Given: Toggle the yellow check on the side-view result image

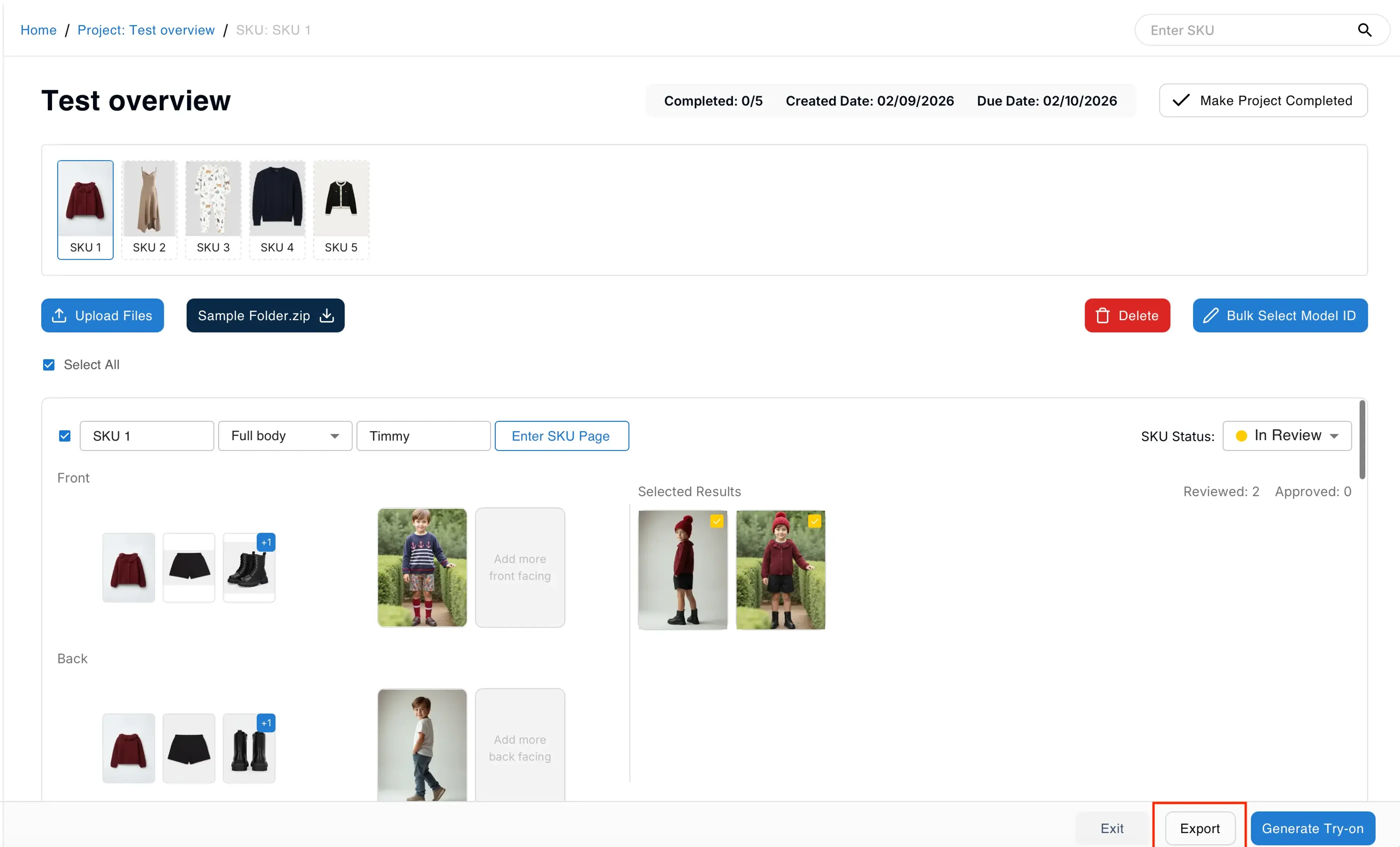Looking at the screenshot, I should click(716, 521).
